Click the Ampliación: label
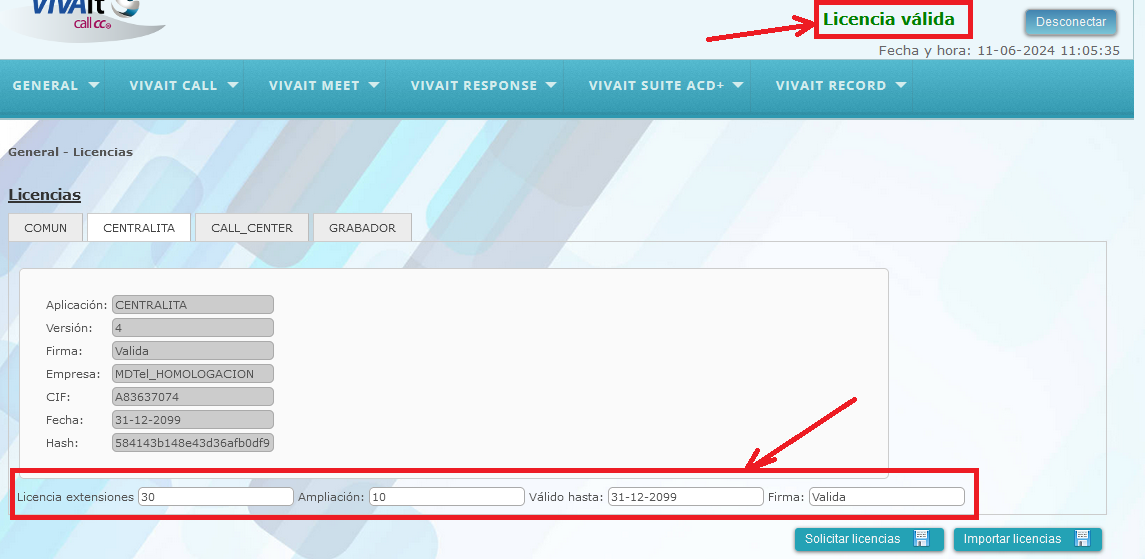Screen dimensions: 1145x559 click(331, 497)
